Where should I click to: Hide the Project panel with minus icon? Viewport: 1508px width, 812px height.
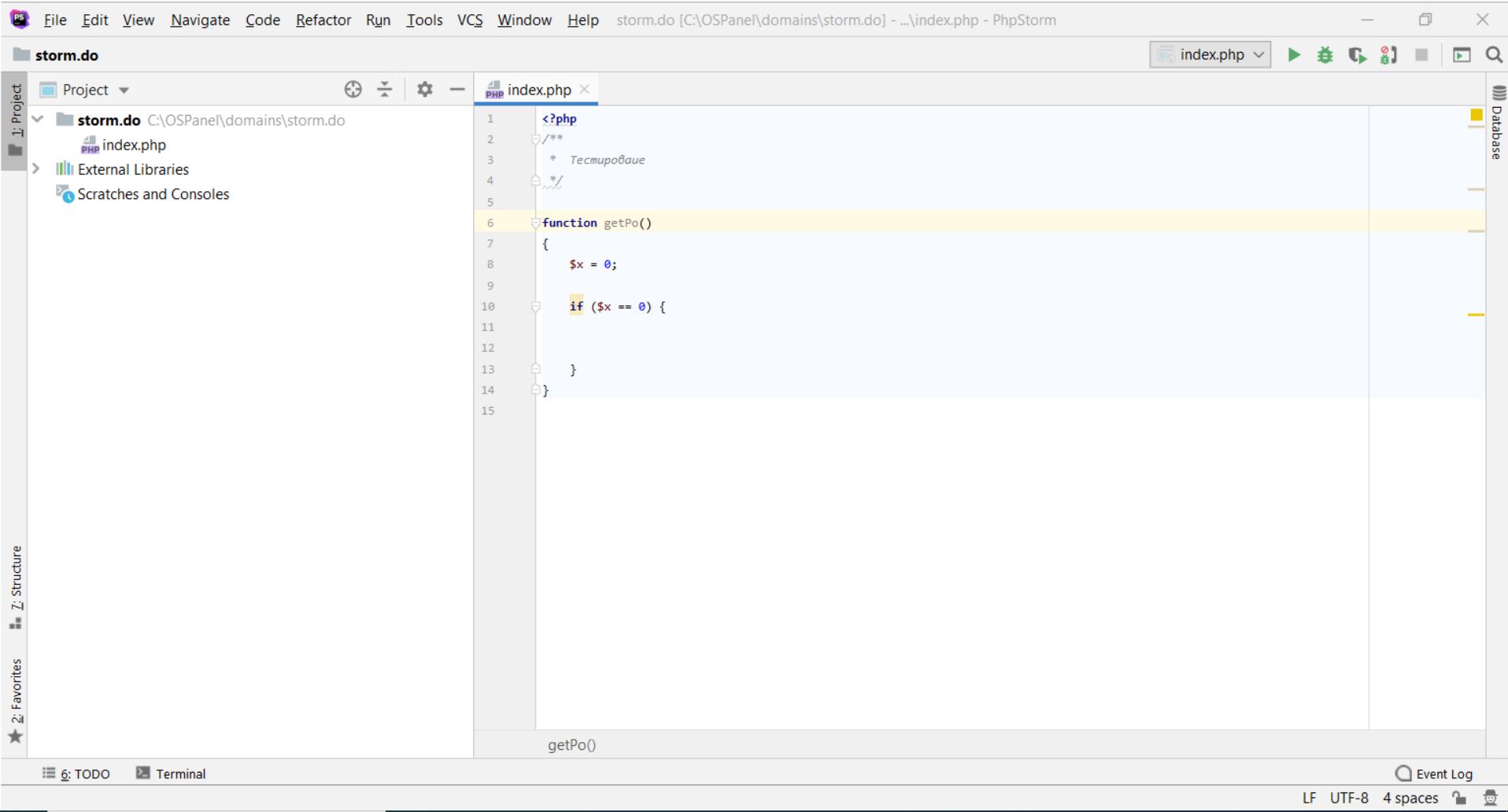coord(457,90)
